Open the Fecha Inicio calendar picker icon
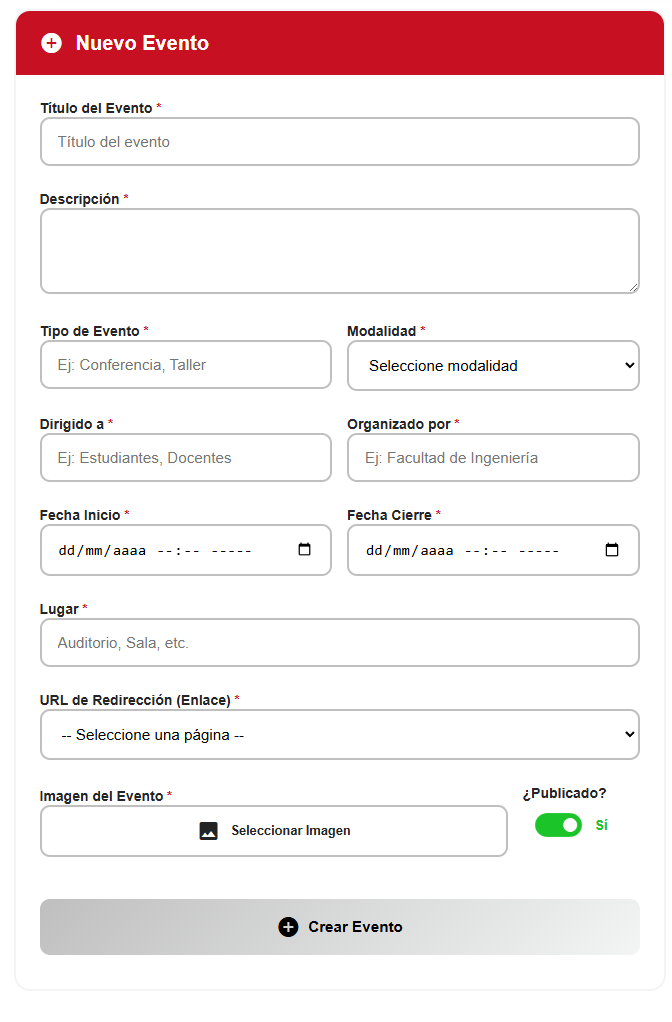 pyautogui.click(x=305, y=550)
